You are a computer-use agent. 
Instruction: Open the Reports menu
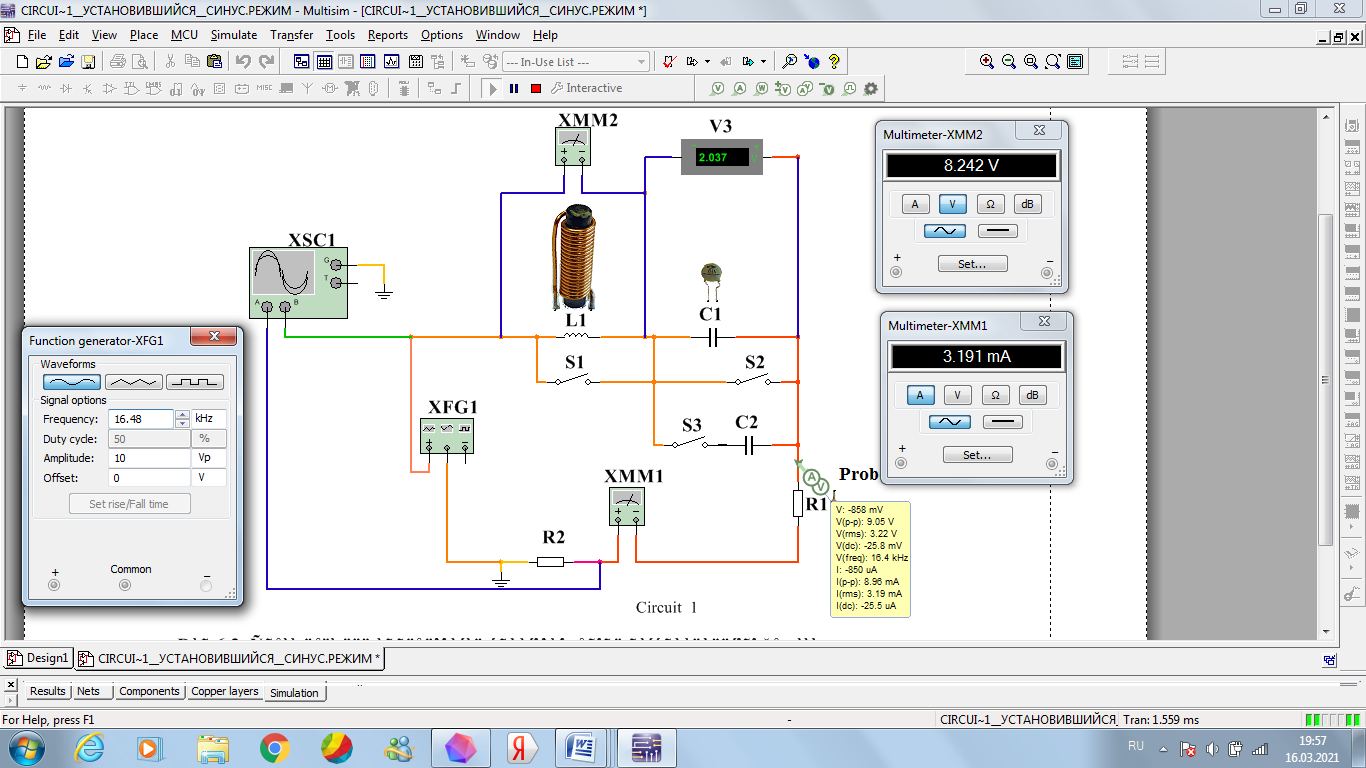coord(388,34)
